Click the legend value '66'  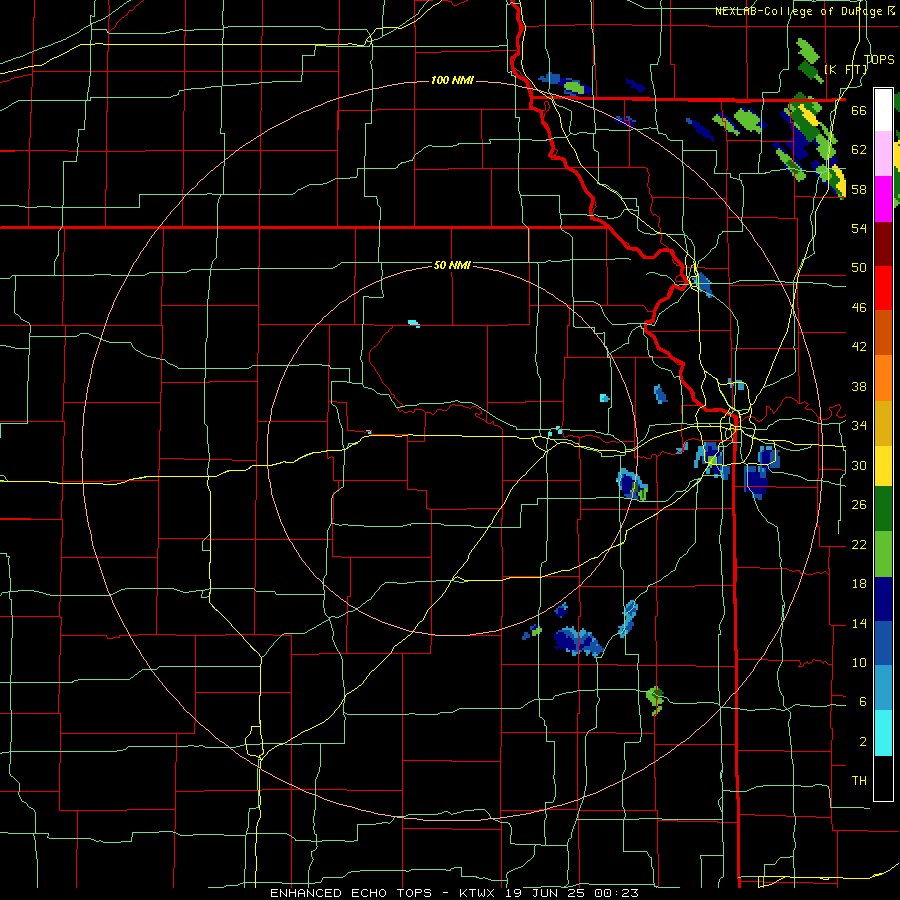pyautogui.click(x=859, y=111)
